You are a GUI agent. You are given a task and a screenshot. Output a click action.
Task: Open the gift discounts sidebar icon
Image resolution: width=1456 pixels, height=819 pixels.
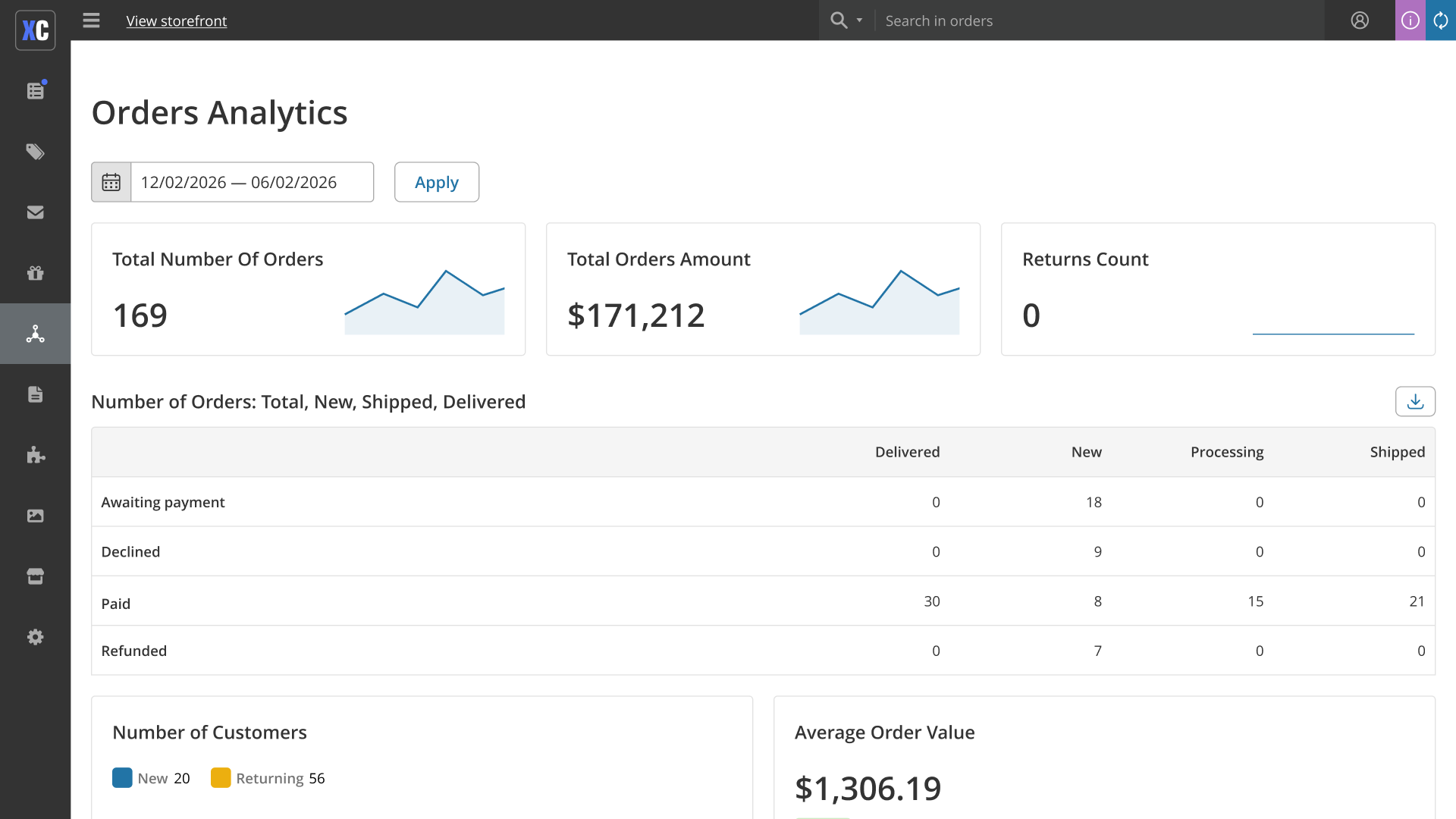pyautogui.click(x=36, y=273)
